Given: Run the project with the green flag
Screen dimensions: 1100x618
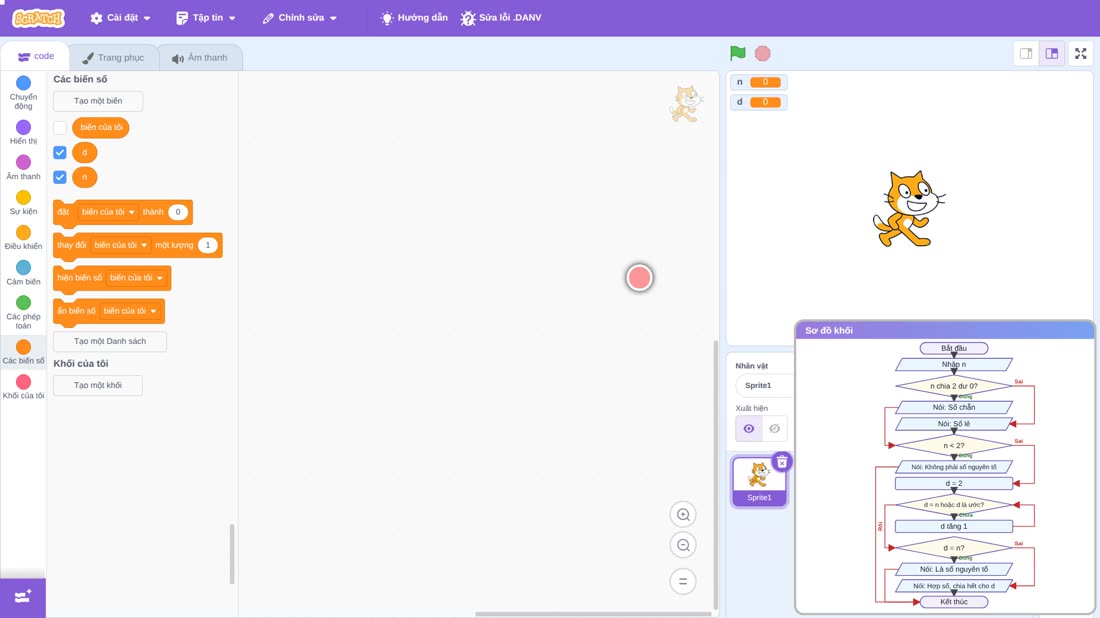Looking at the screenshot, I should coord(737,53).
